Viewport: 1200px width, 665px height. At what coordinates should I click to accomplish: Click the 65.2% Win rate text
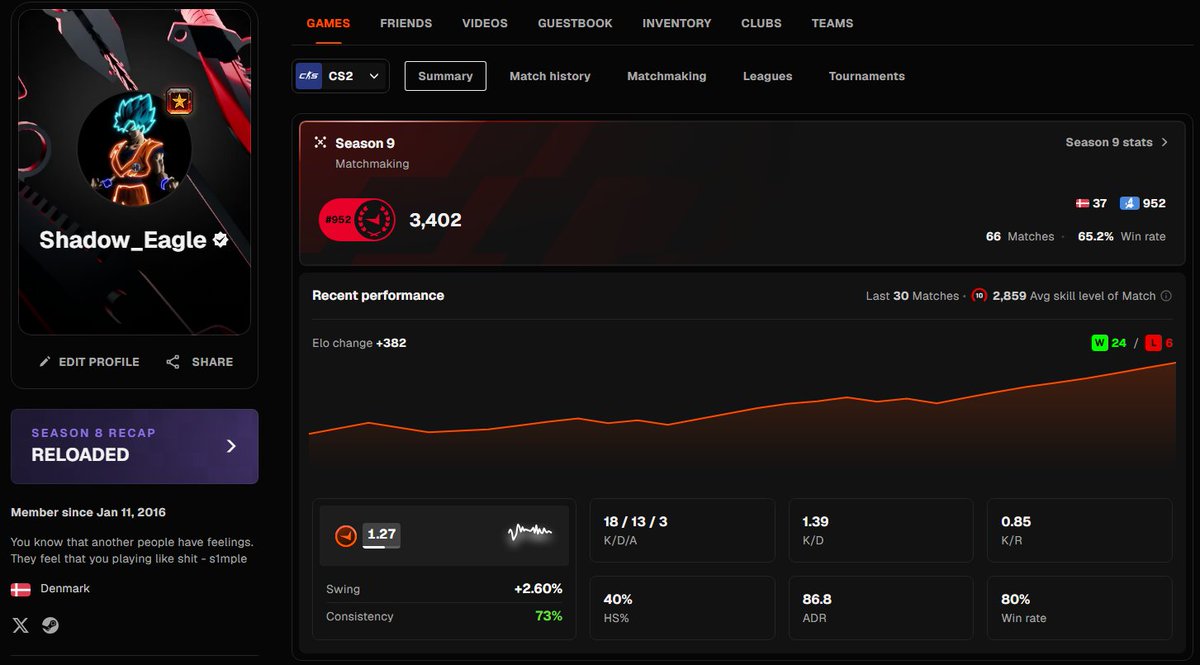(1121, 237)
